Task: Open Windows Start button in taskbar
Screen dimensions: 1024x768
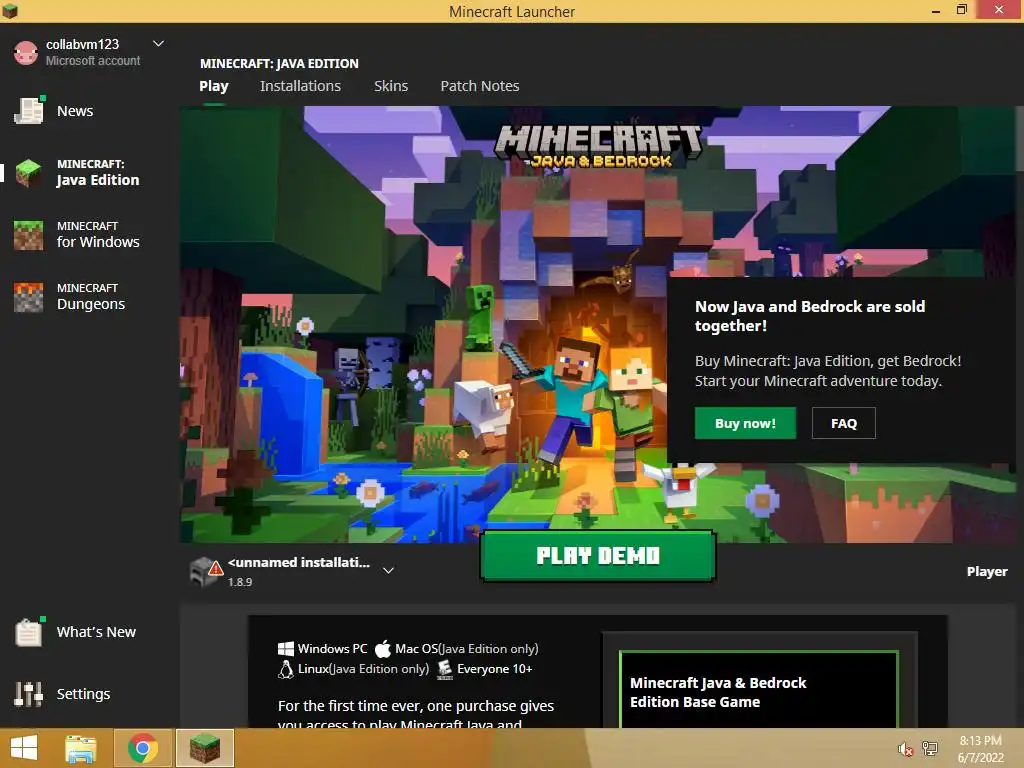Action: click(24, 748)
